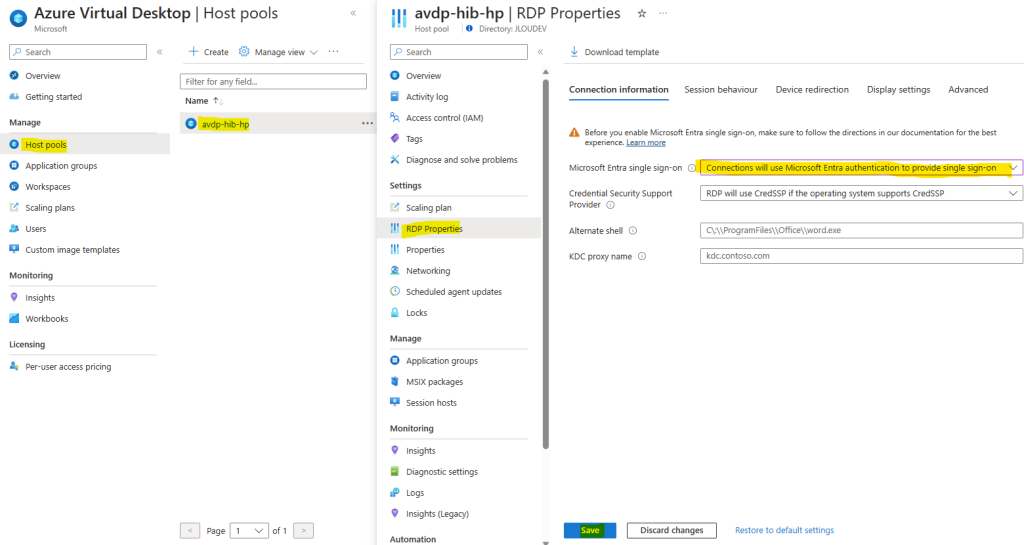The image size is (1024, 545).
Task: Open the page number dropdown
Action: [249, 531]
